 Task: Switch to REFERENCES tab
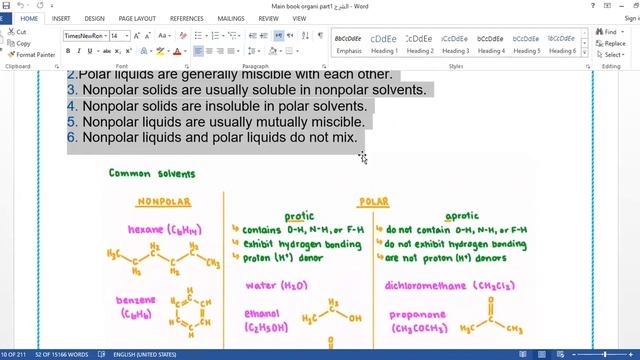[187, 19]
